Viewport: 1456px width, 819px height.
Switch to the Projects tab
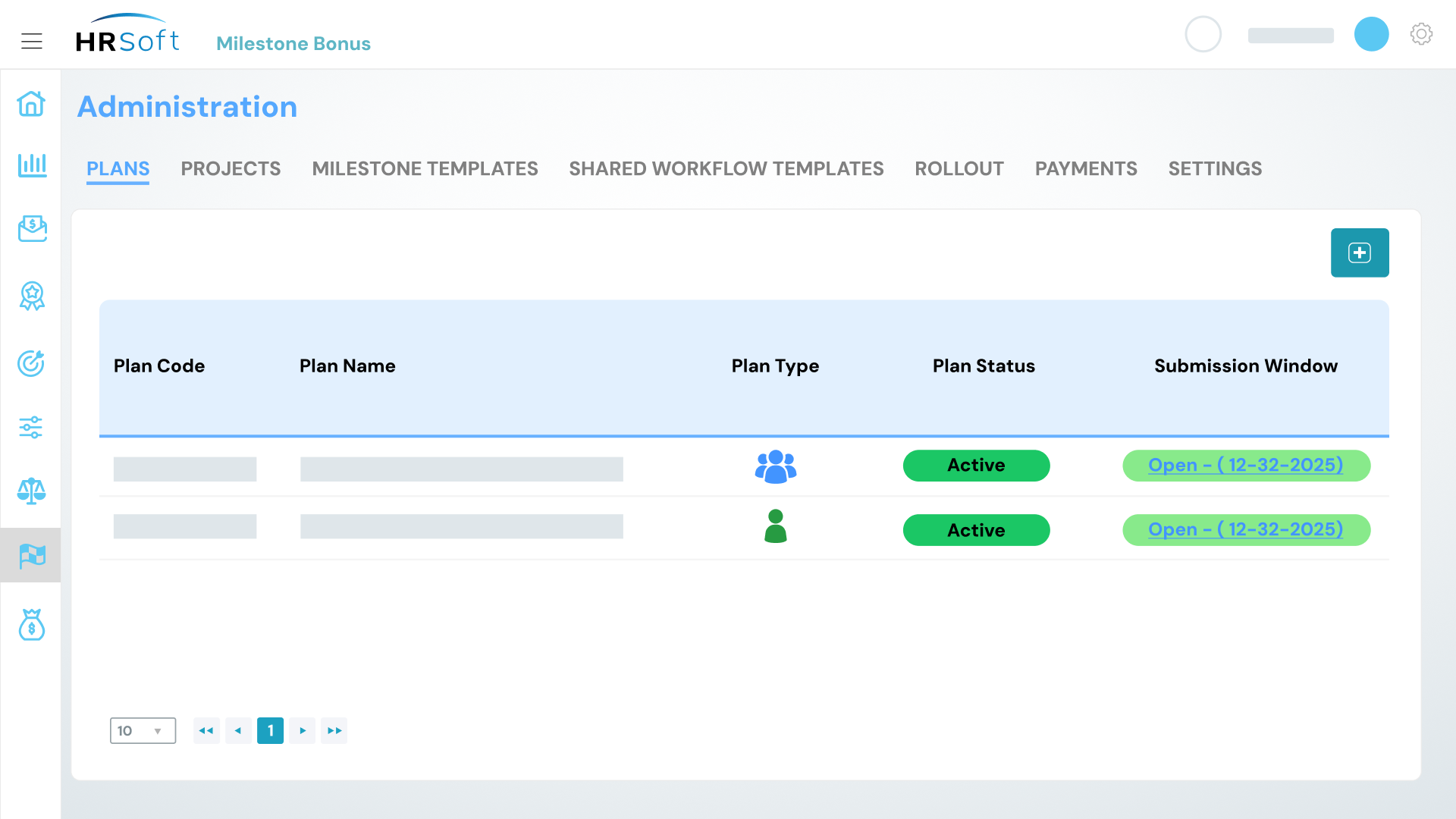[231, 168]
